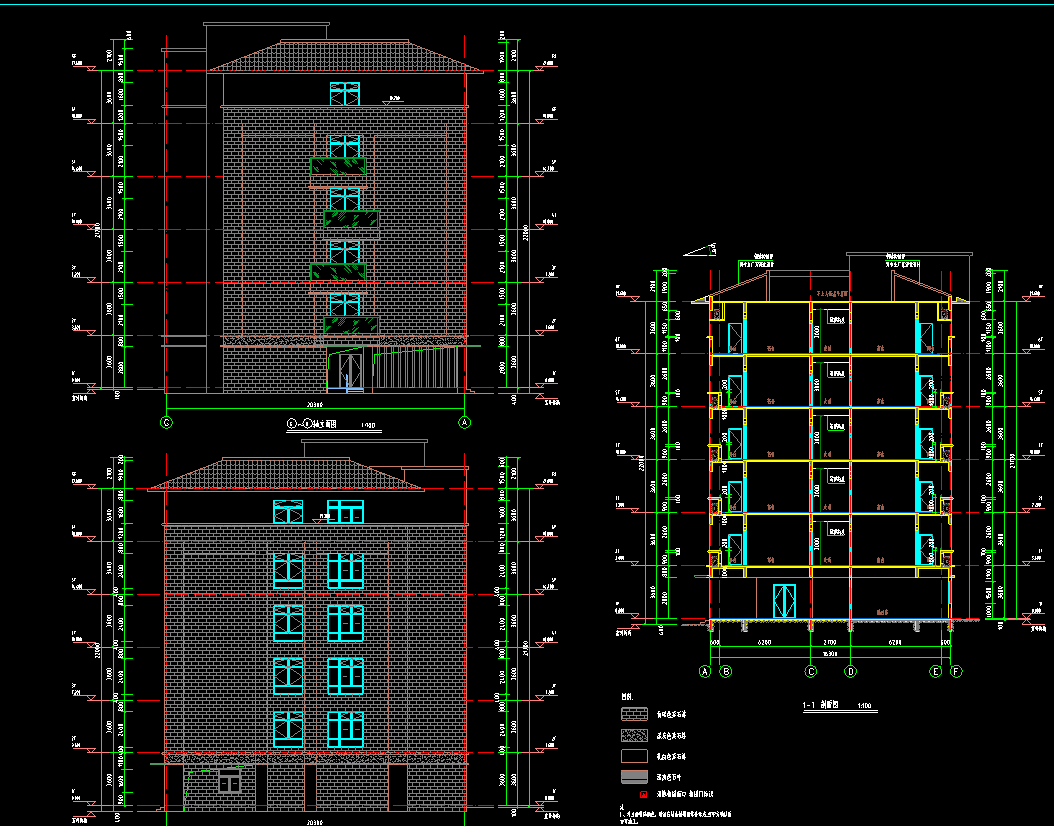
Task: Pick grid bubble D below the section drawing
Action: point(850,672)
